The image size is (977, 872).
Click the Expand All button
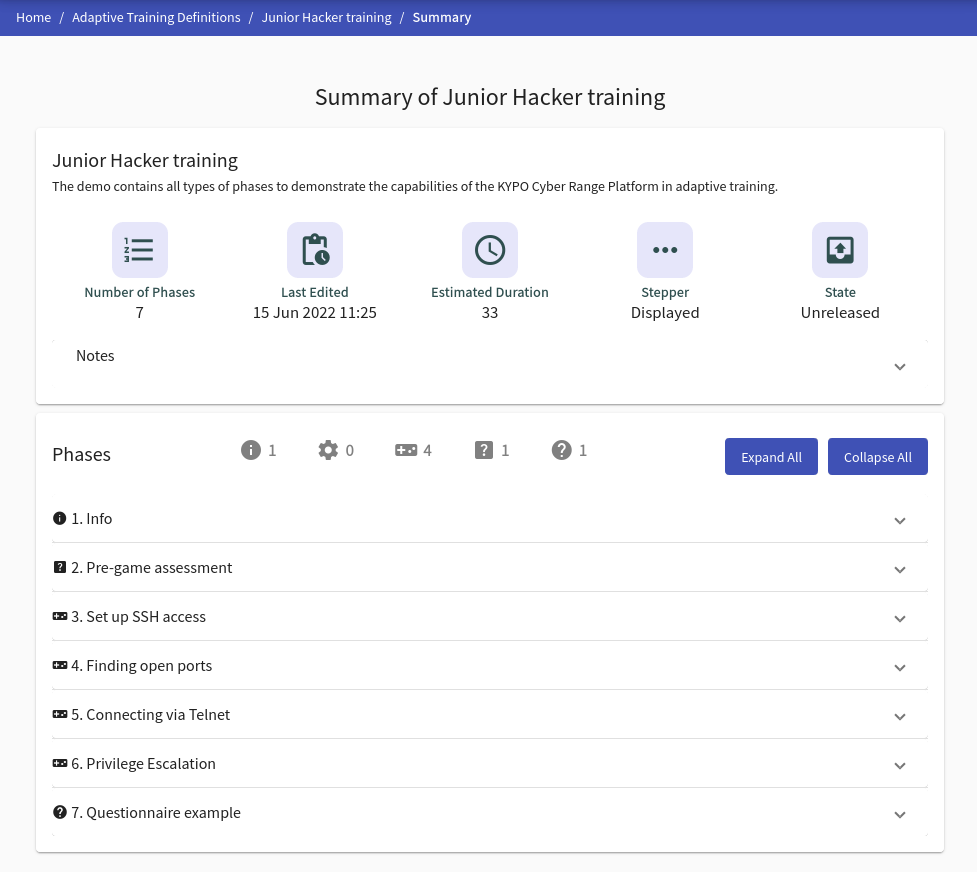pyautogui.click(x=771, y=456)
